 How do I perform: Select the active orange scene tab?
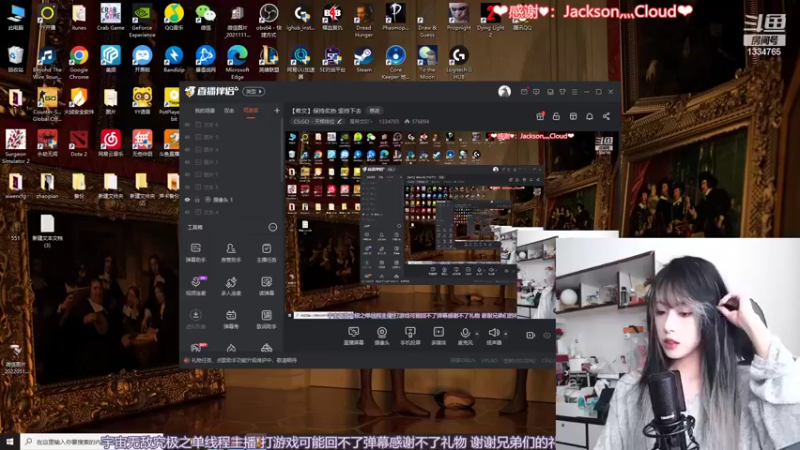click(251, 110)
